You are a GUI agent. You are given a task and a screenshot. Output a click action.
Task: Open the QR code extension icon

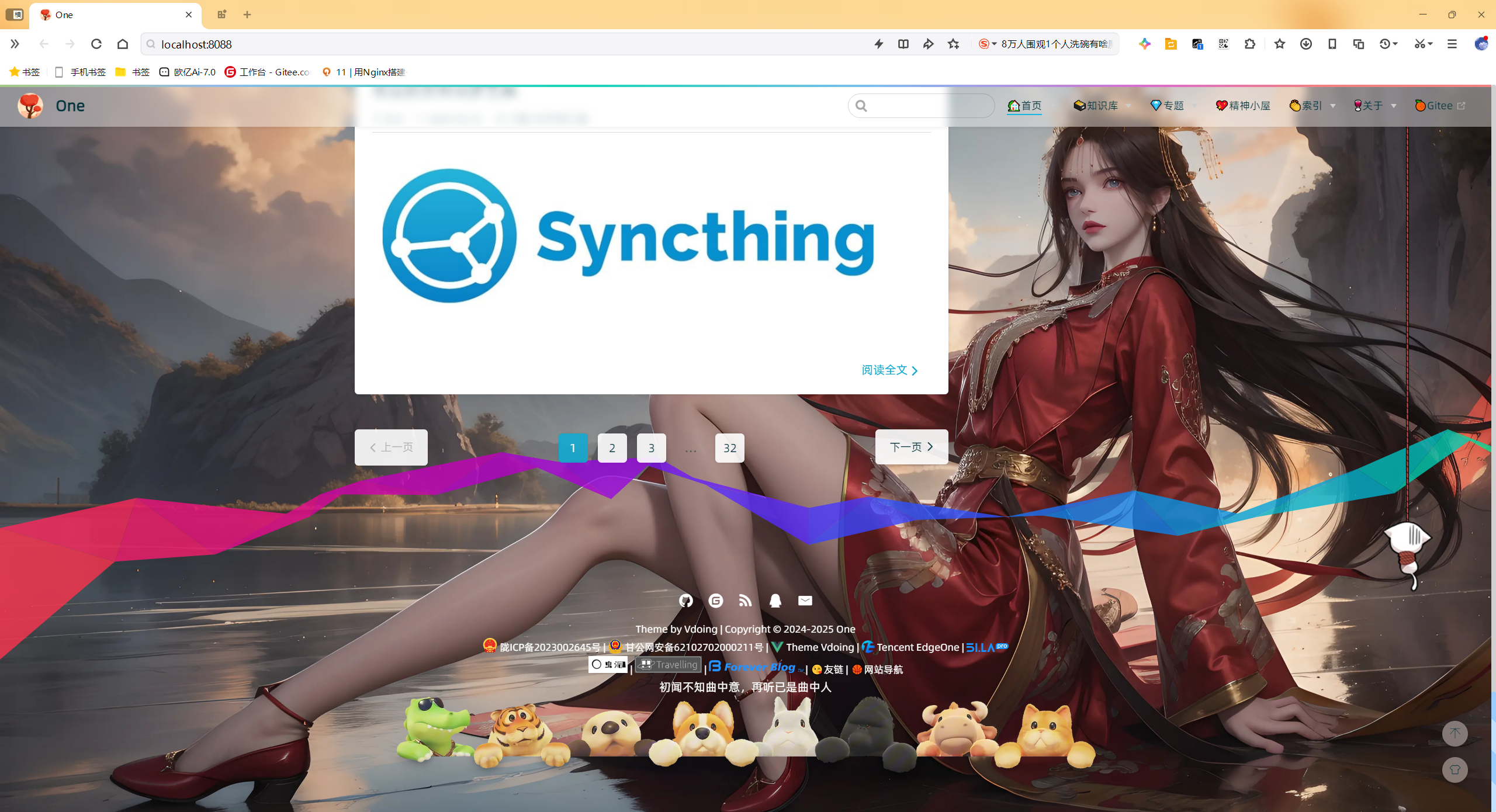(x=1224, y=44)
